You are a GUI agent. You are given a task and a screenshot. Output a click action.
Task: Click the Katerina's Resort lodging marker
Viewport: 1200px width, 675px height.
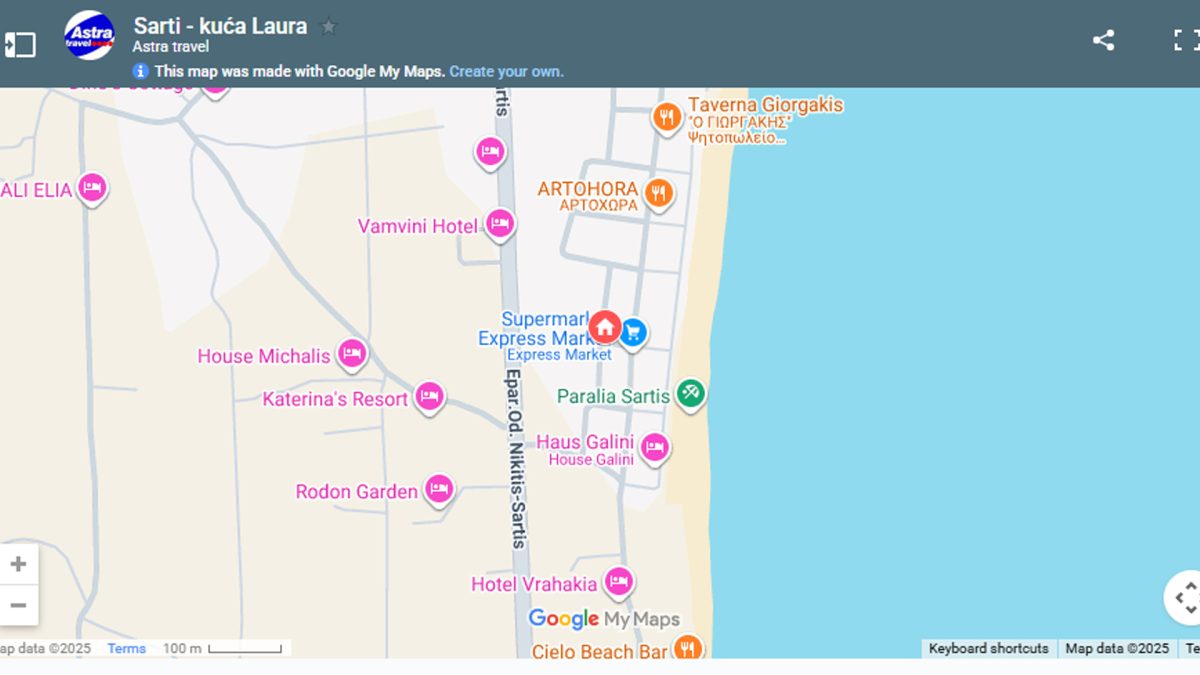pos(429,396)
